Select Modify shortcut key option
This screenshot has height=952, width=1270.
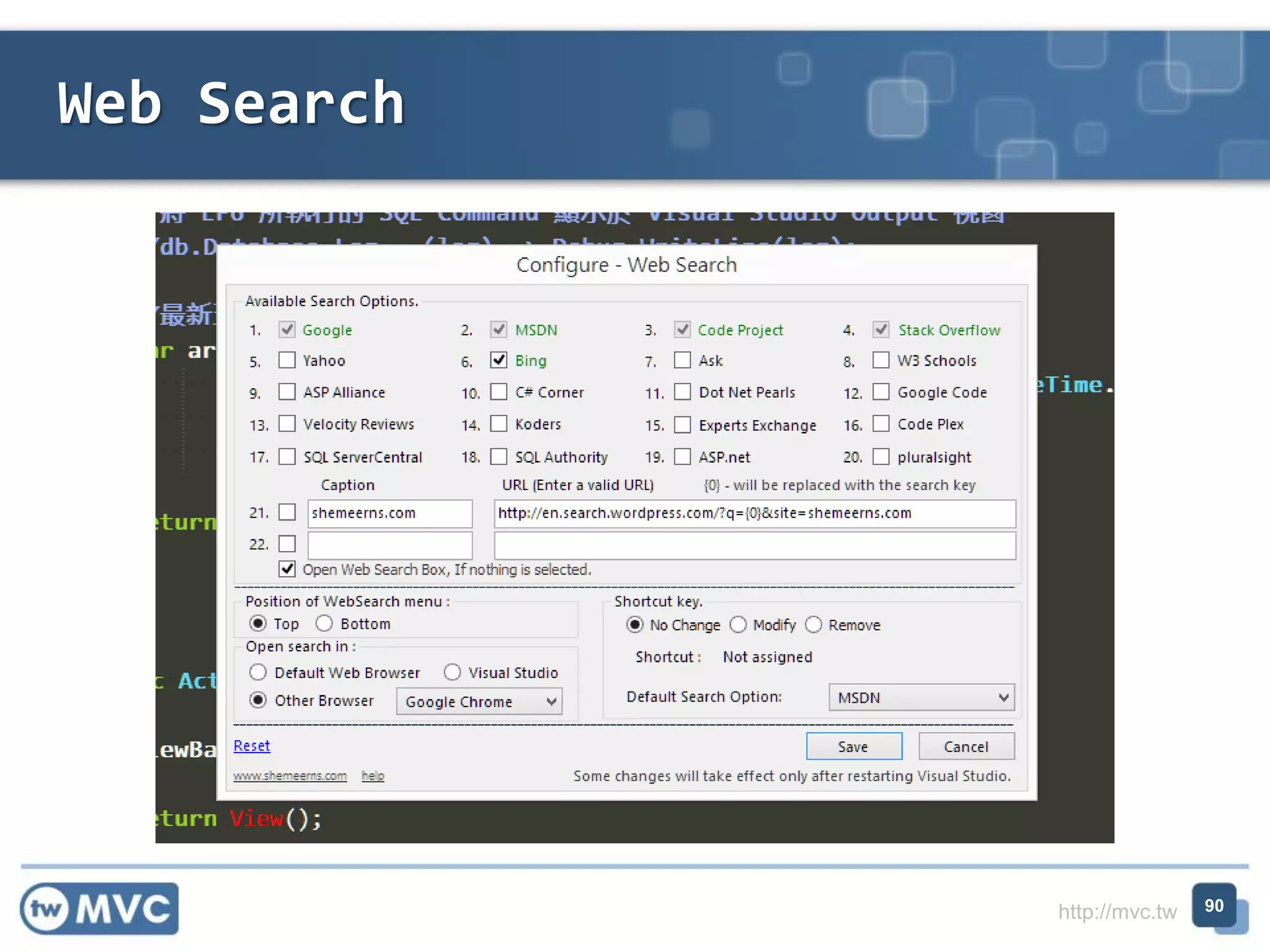(x=738, y=625)
